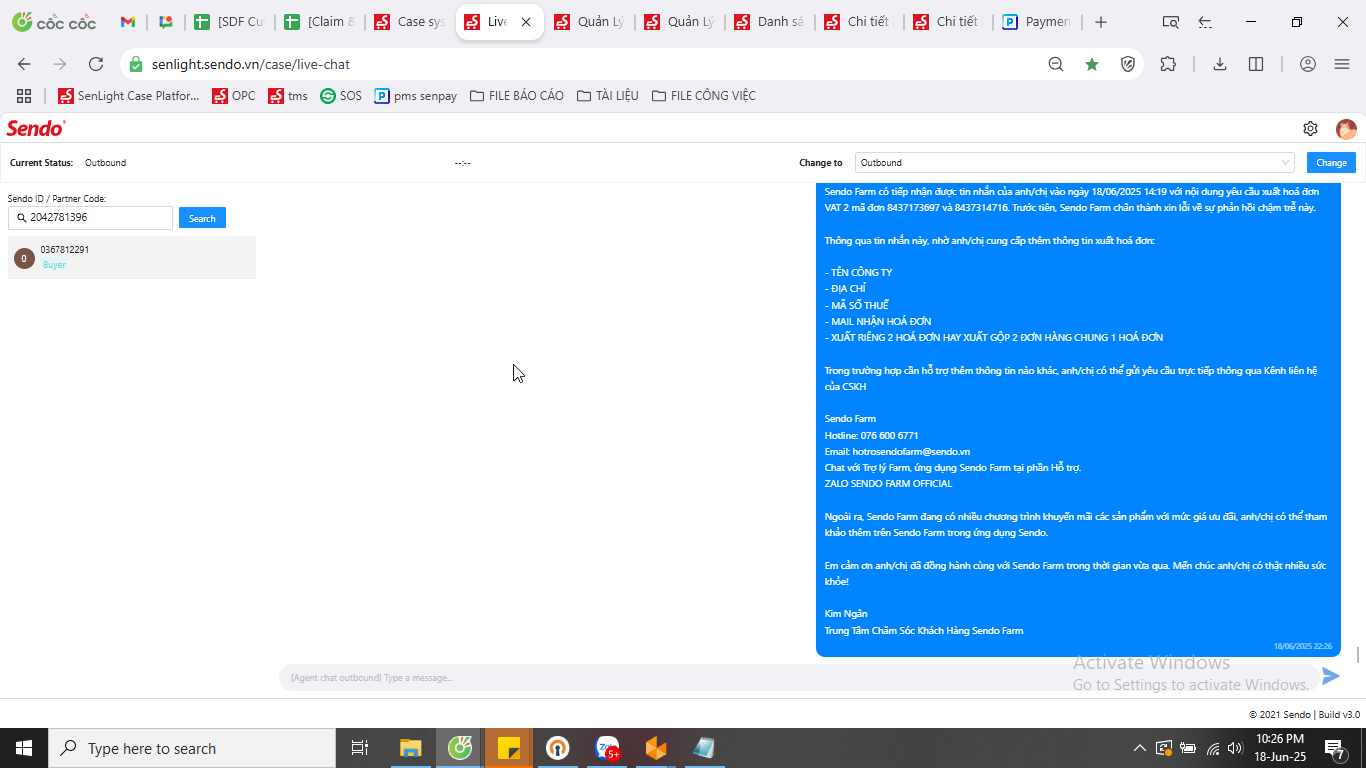The image size is (1366, 768).
Task: Open the Sendo settings gear icon
Action: pyautogui.click(x=1310, y=128)
